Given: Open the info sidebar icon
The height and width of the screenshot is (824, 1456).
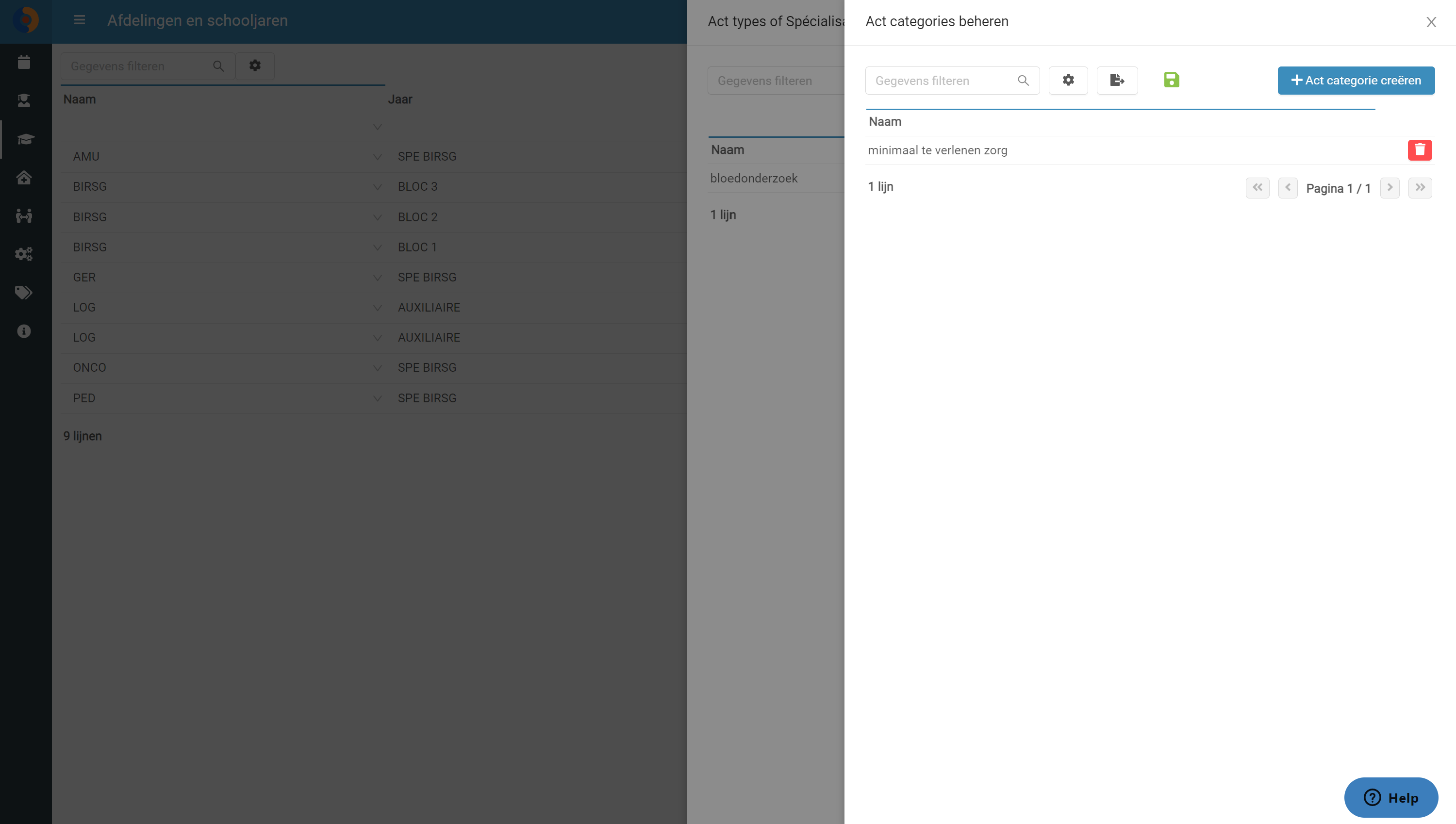Looking at the screenshot, I should coord(24,331).
